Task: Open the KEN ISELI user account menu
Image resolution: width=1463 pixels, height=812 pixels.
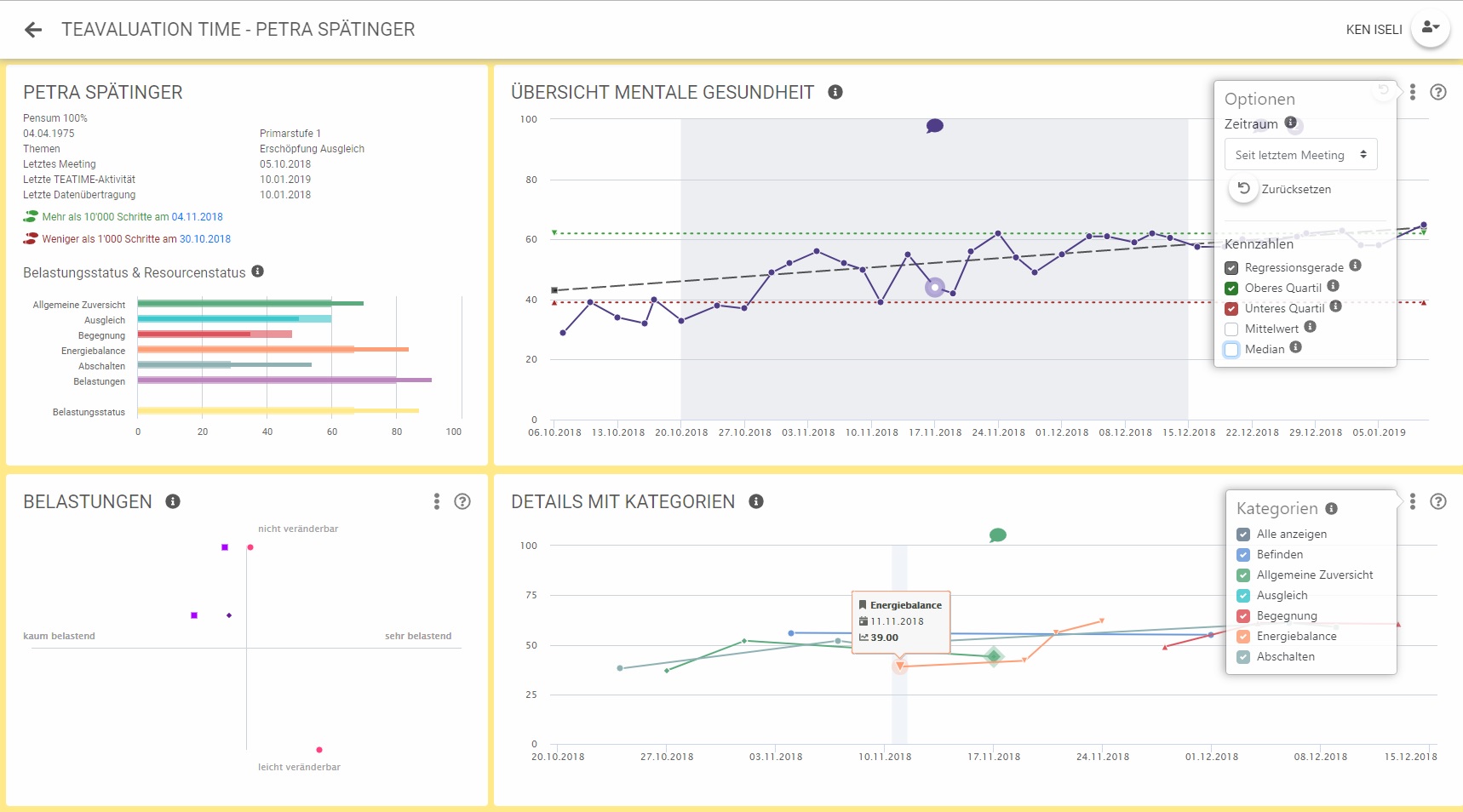Action: [1430, 28]
